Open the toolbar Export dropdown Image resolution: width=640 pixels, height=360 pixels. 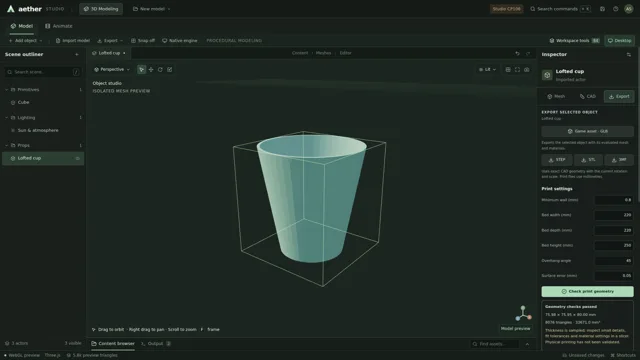coord(110,40)
